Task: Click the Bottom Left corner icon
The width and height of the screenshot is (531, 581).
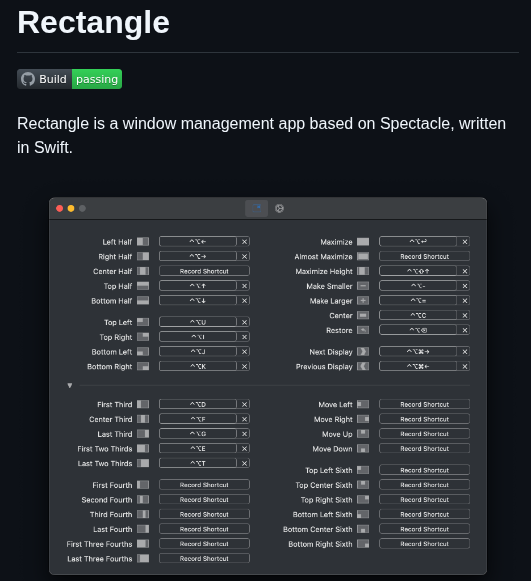Action: 143,352
